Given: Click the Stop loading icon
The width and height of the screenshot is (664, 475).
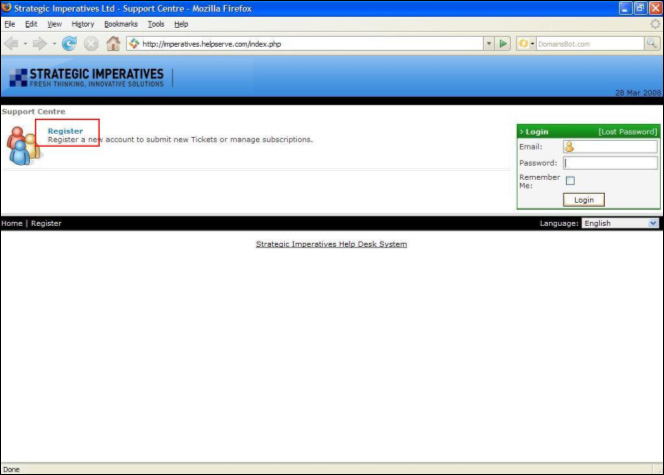Looking at the screenshot, I should pos(91,44).
